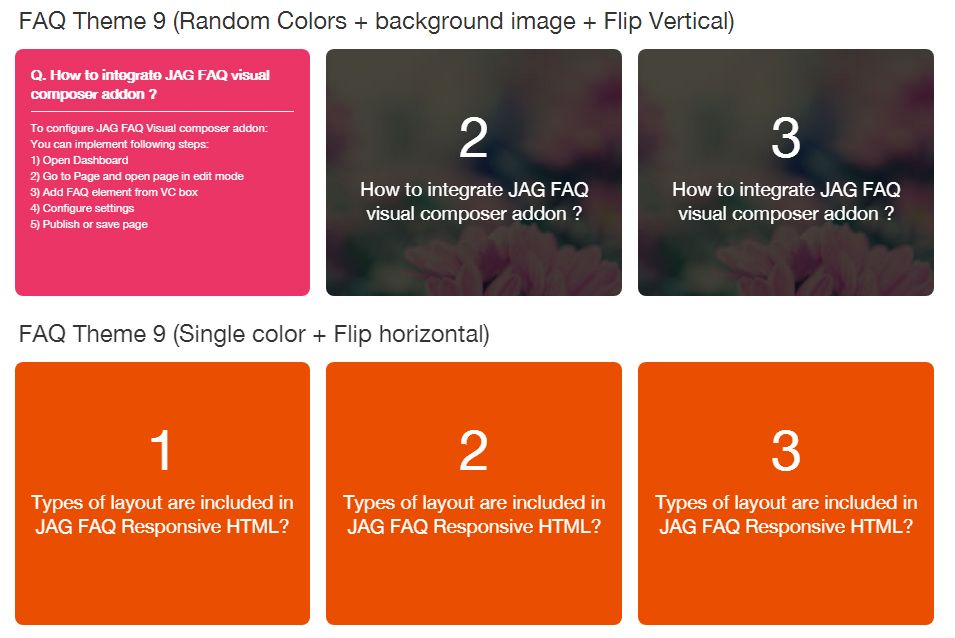Viewport: 955px width, 638px height.
Task: Click the "1) Open Dashboard" step line
Action: (x=80, y=160)
